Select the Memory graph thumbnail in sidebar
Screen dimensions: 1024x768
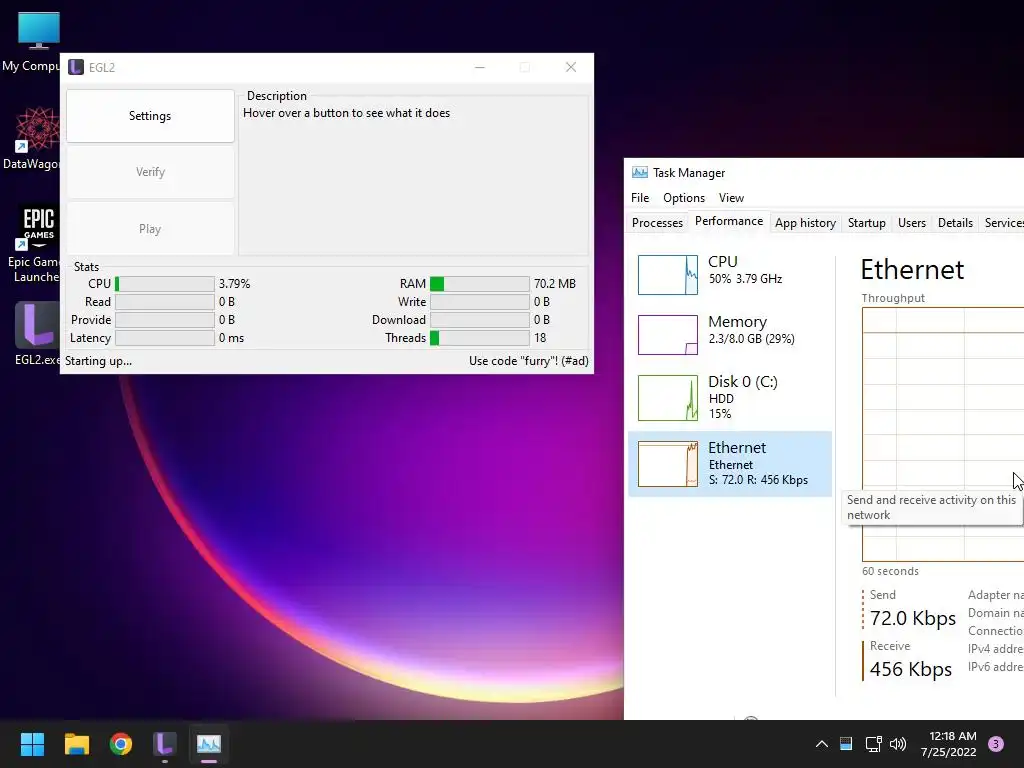(x=667, y=335)
